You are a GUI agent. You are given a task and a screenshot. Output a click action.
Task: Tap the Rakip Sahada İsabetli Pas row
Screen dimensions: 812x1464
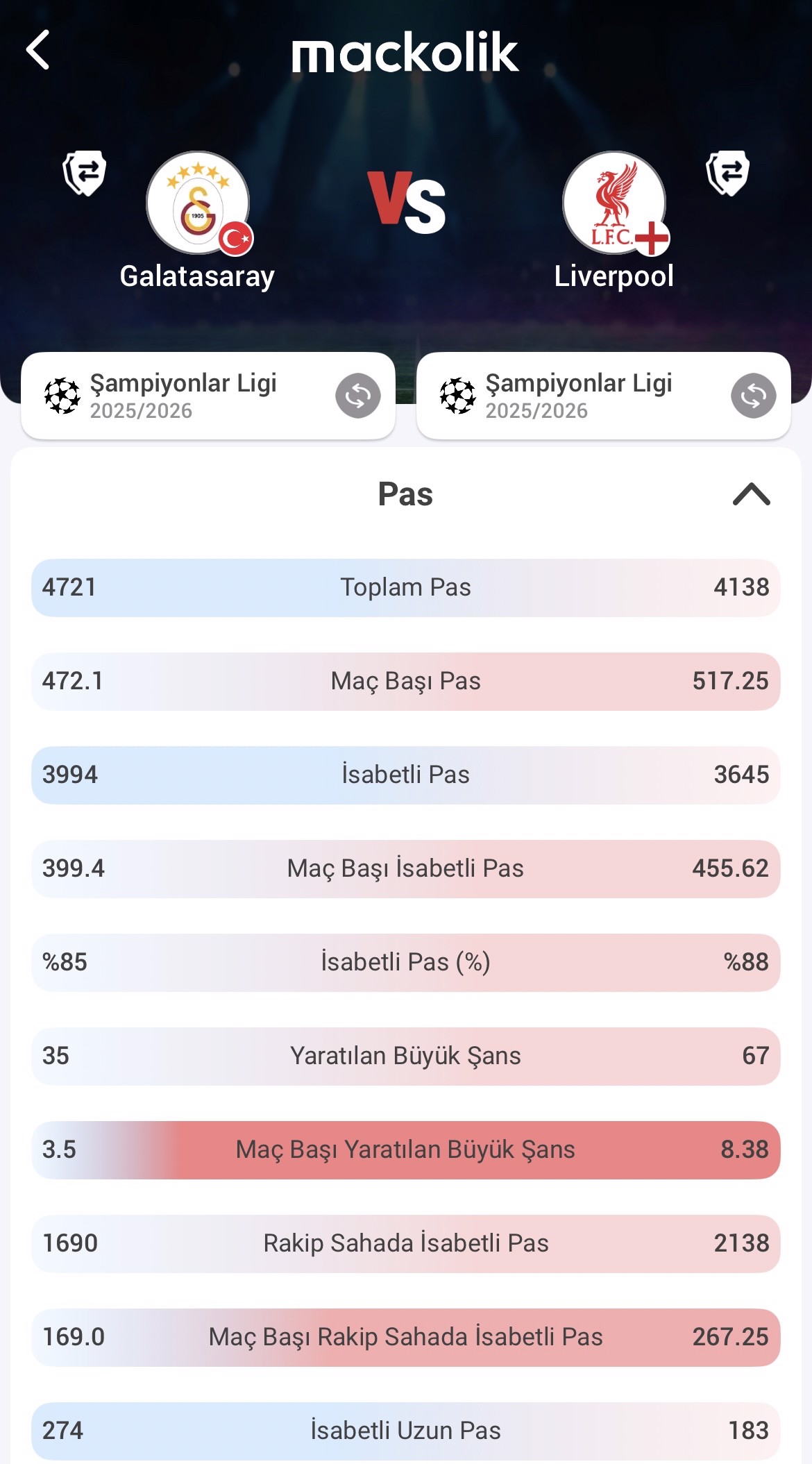[x=405, y=1243]
